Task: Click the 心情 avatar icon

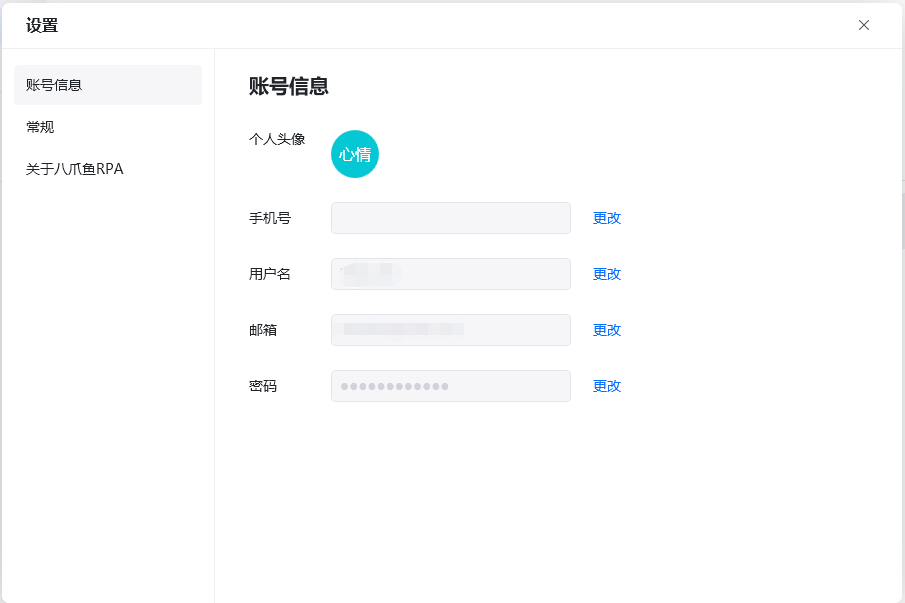Action: [x=355, y=153]
